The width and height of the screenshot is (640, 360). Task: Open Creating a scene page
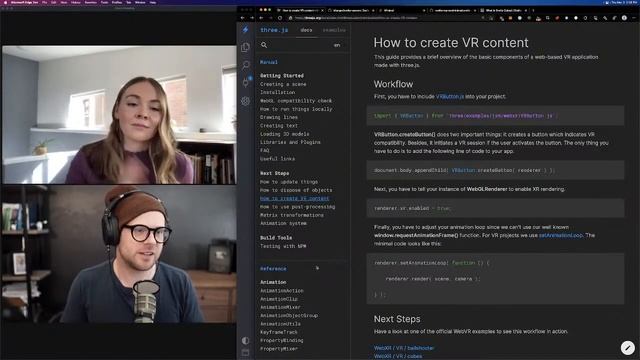283,84
